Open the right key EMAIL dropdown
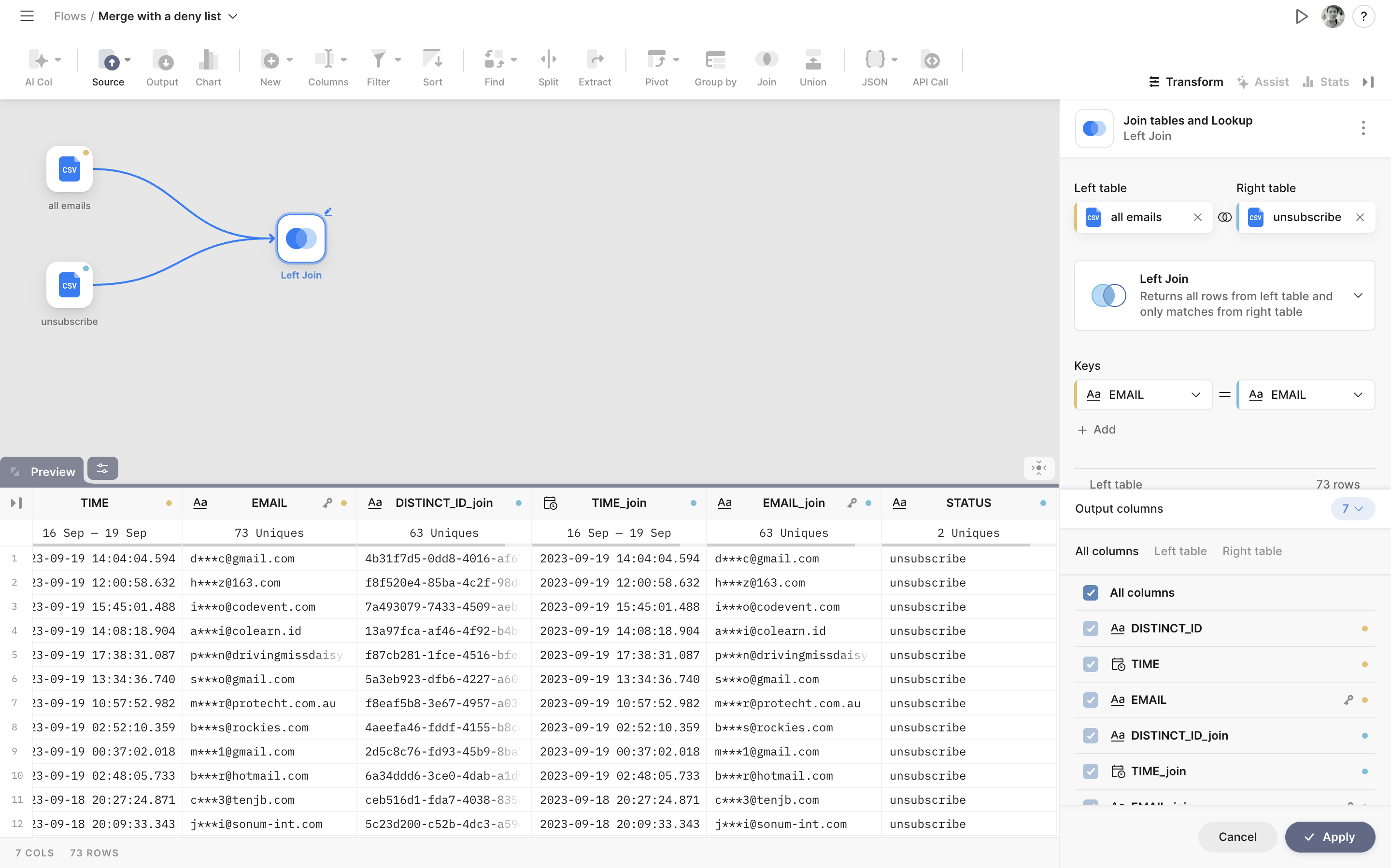Screen dimensions: 1391x868 coord(1306,395)
